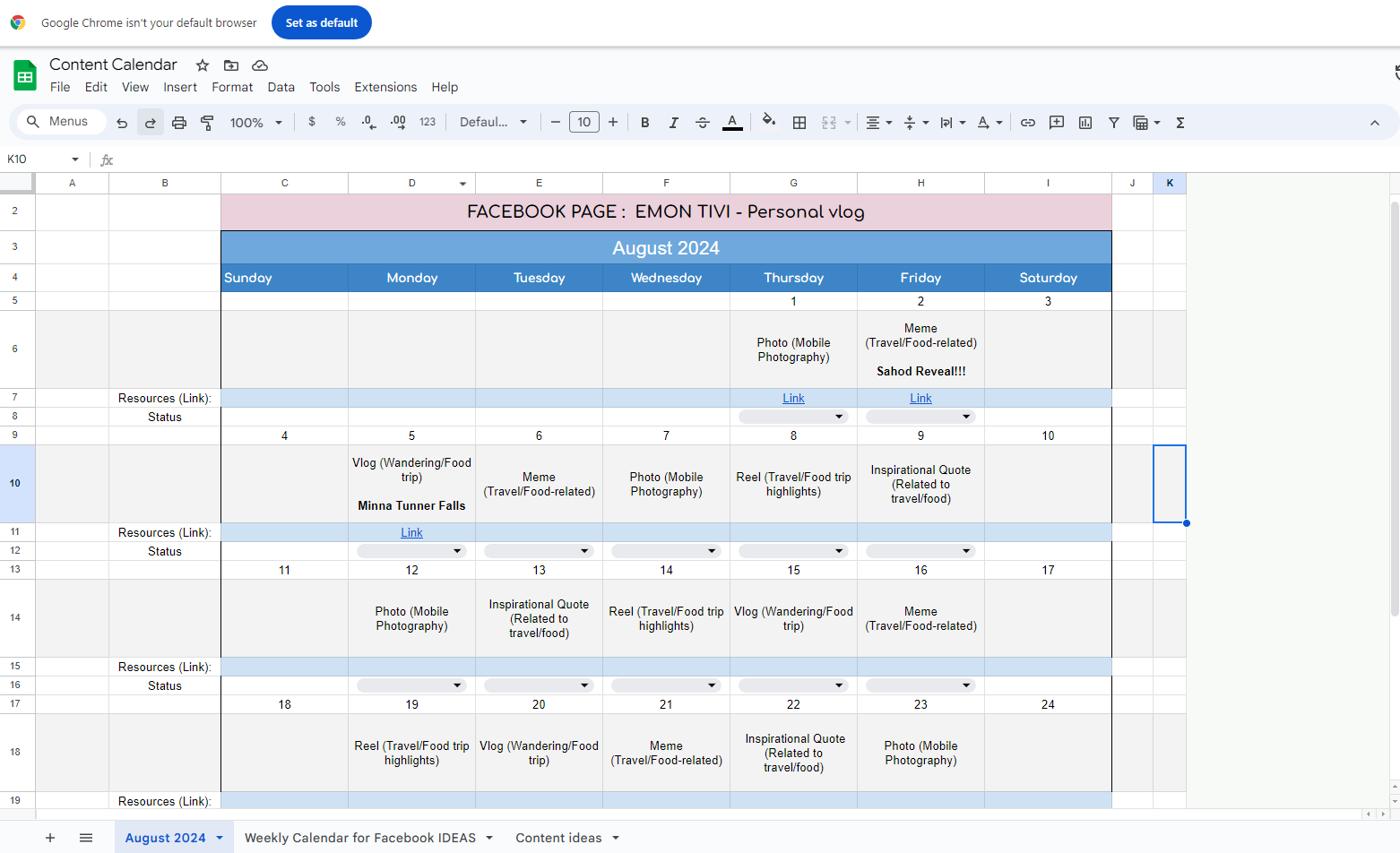Viewport: 1400px width, 853px height.
Task: Click the redo arrow in the toolbar
Action: click(151, 123)
